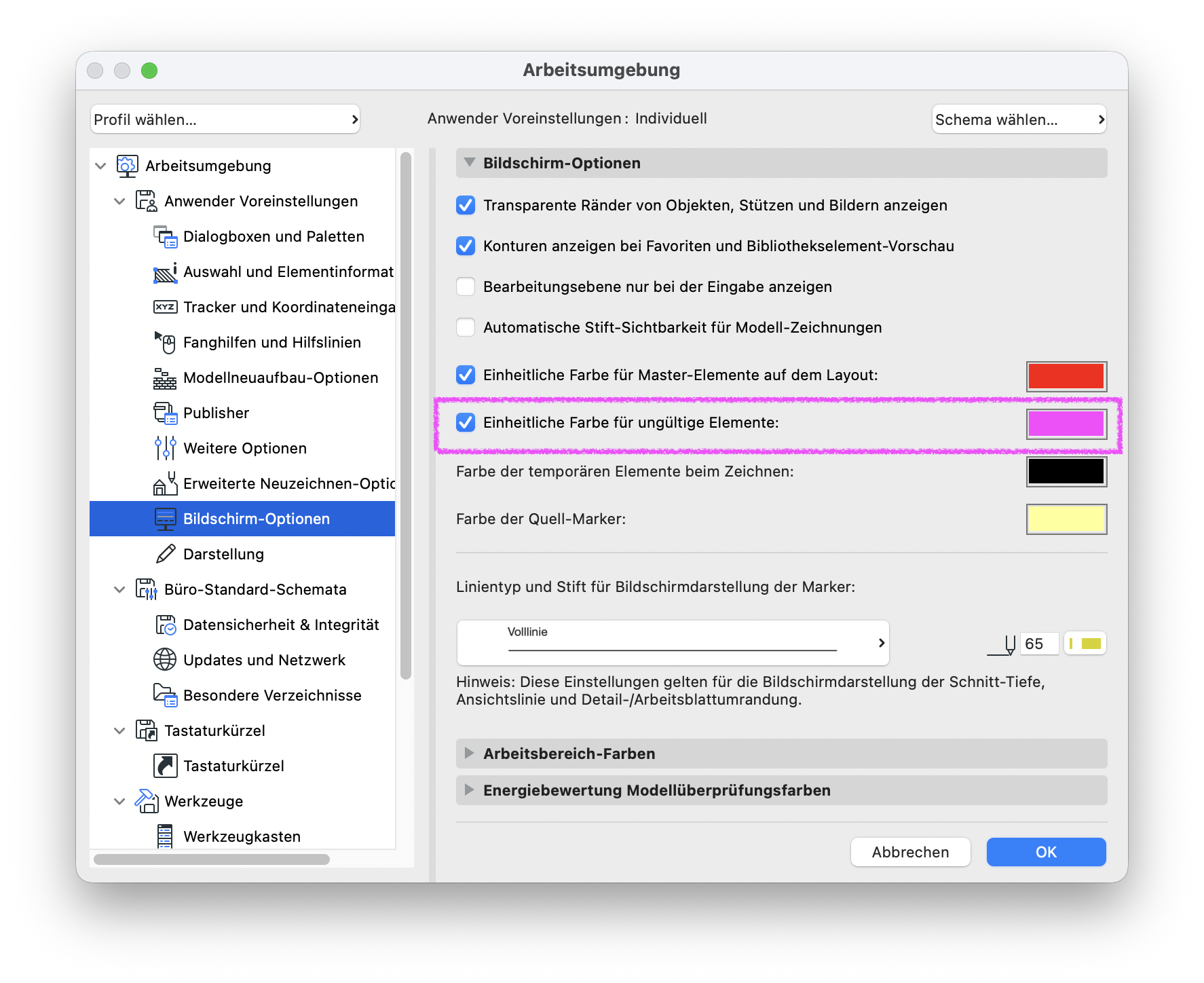Collapse the Bildschirm-Optionen panel section
The image size is (1204, 983).
pyautogui.click(x=469, y=163)
